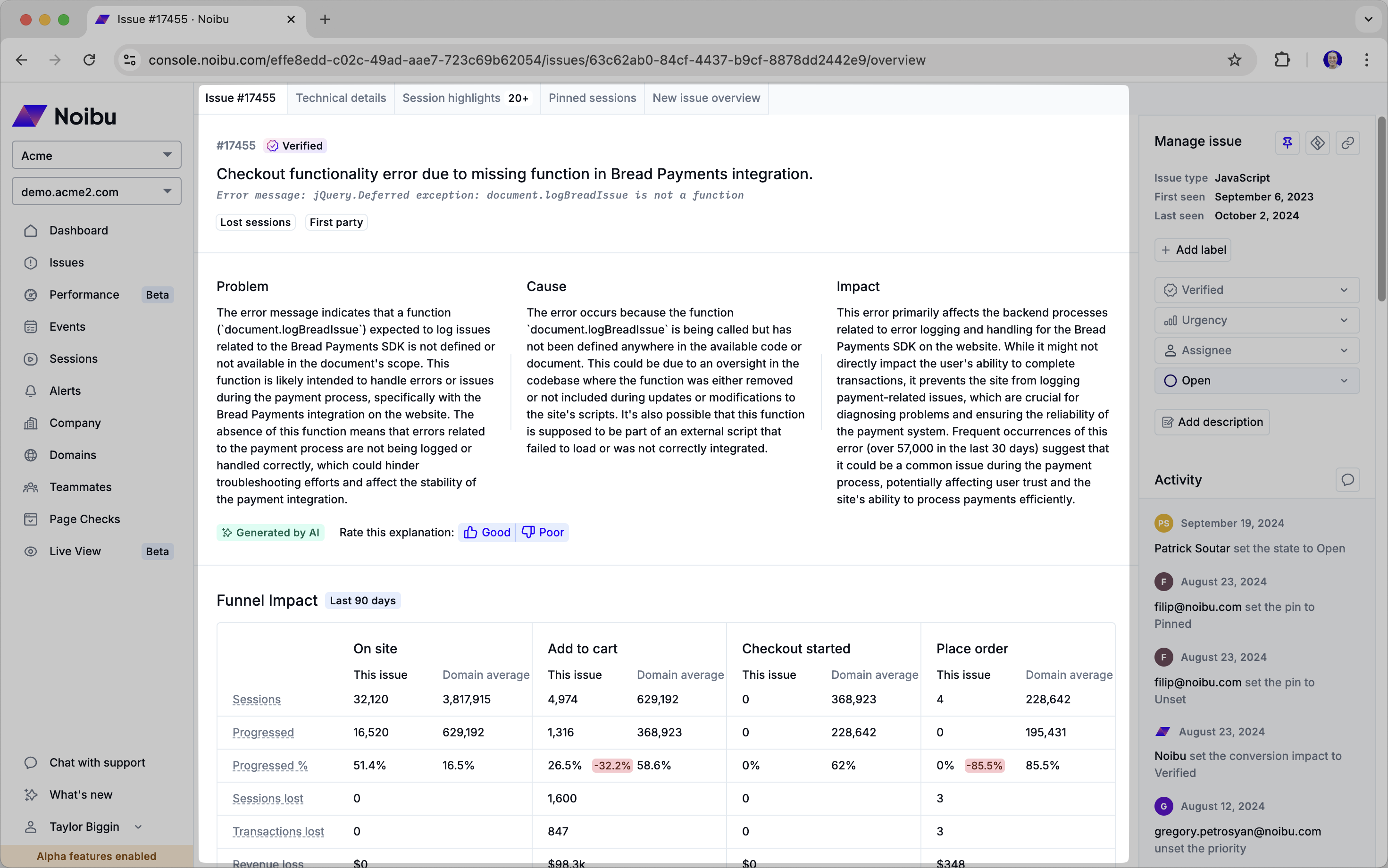This screenshot has height=868, width=1388.
Task: Click the Sessions play icon
Action: pos(31,359)
